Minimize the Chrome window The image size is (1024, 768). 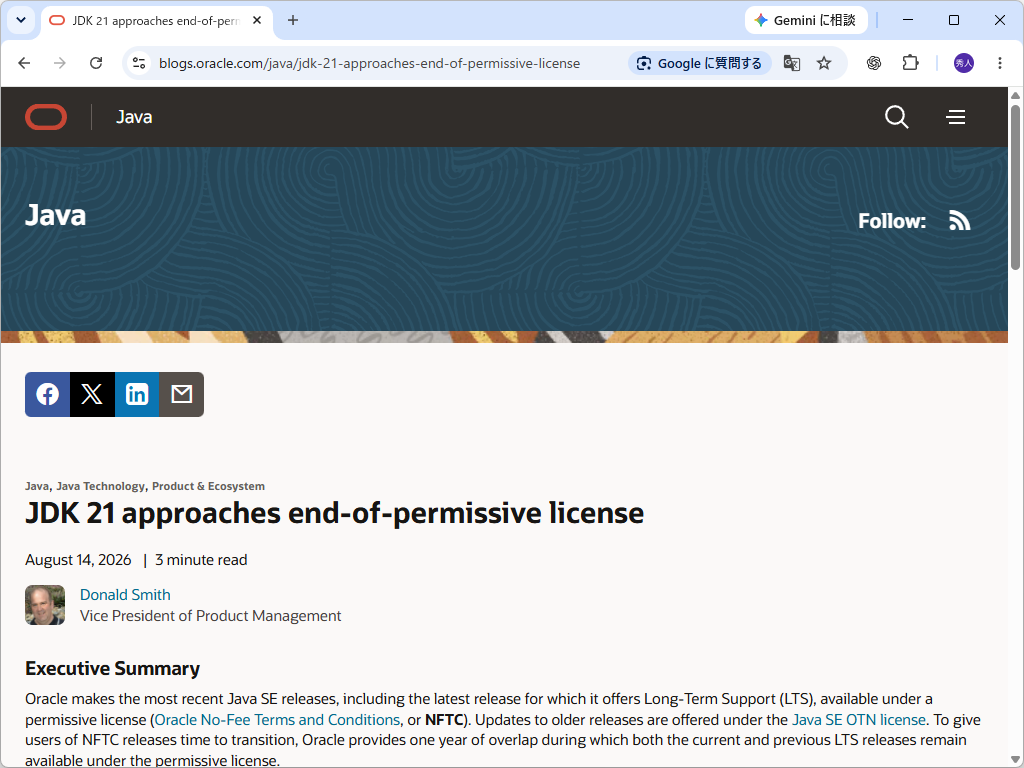point(908,20)
